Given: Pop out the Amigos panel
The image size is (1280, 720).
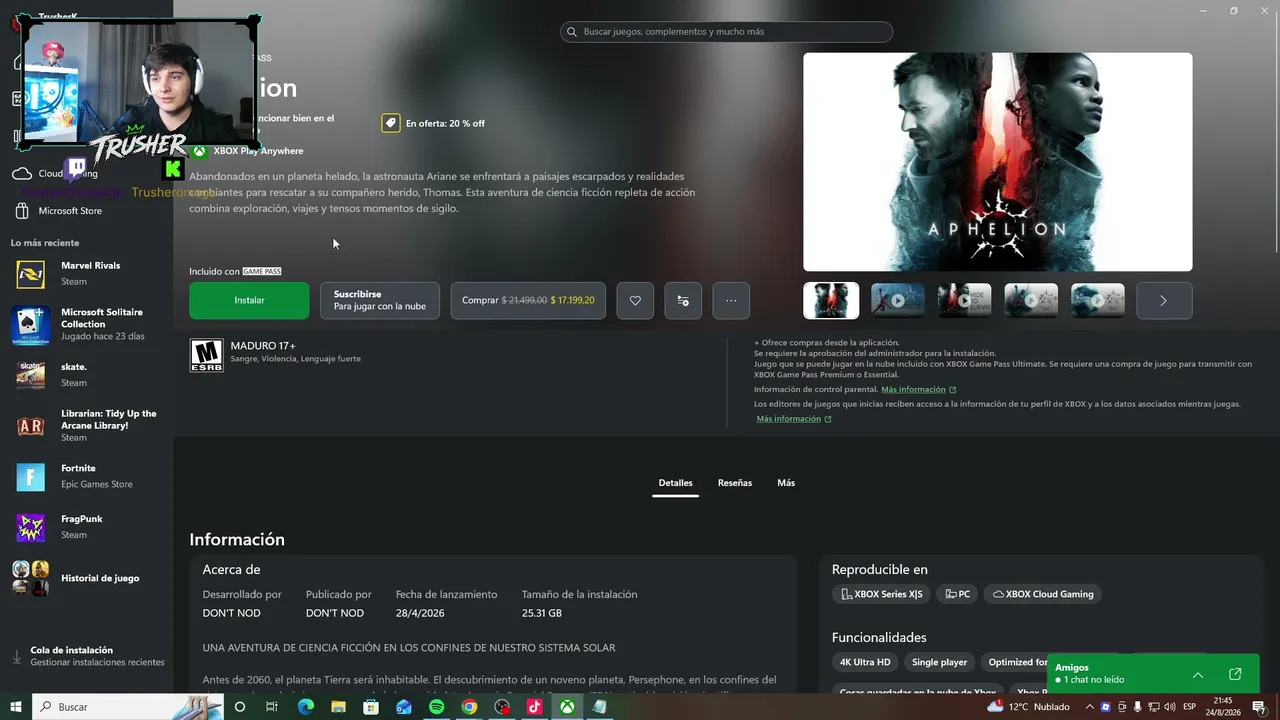Looking at the screenshot, I should 1235,674.
